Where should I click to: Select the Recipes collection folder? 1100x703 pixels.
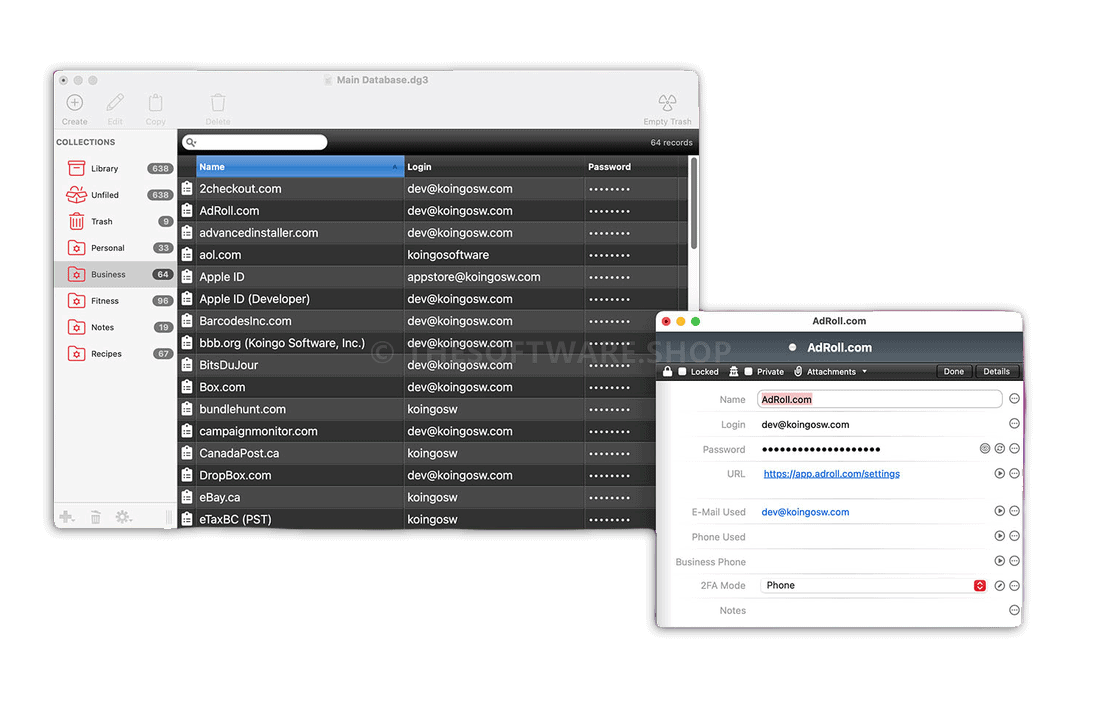(116, 354)
